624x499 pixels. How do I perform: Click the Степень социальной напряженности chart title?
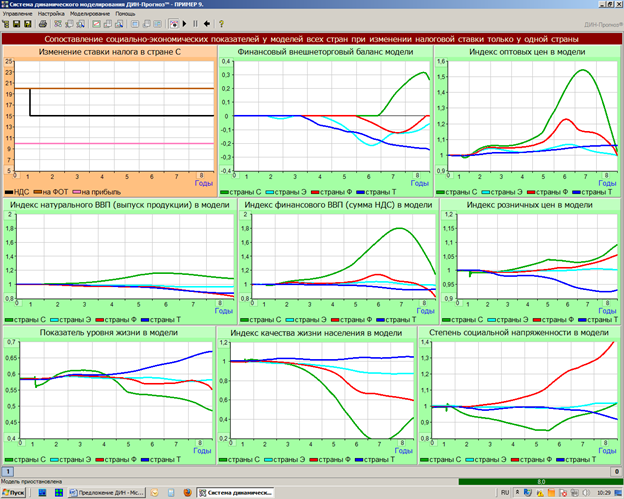coord(518,332)
